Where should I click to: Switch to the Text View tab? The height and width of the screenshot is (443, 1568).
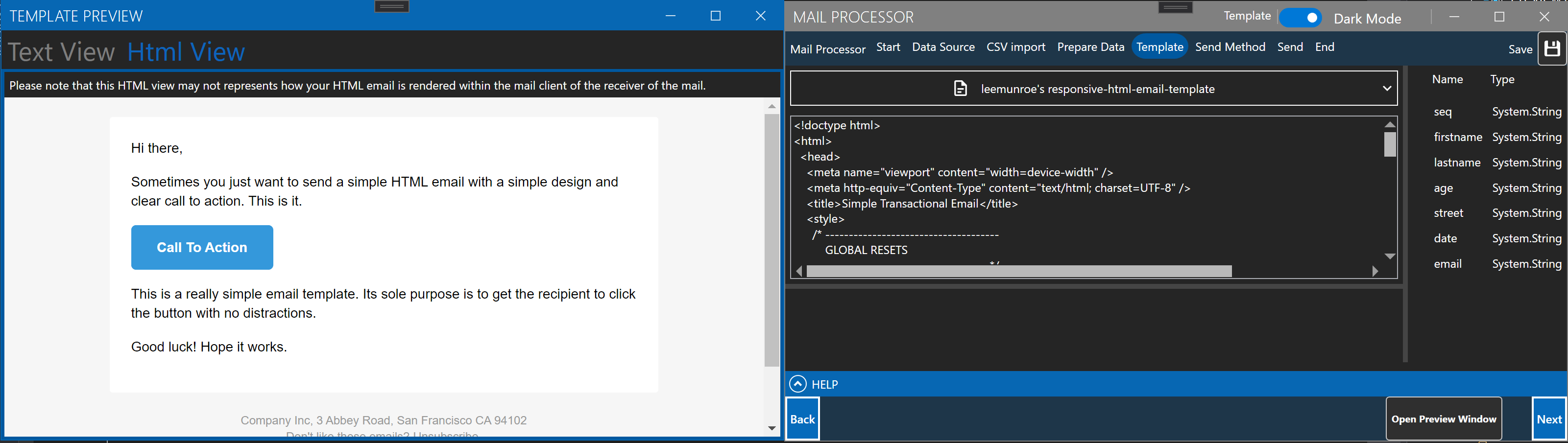[x=61, y=52]
